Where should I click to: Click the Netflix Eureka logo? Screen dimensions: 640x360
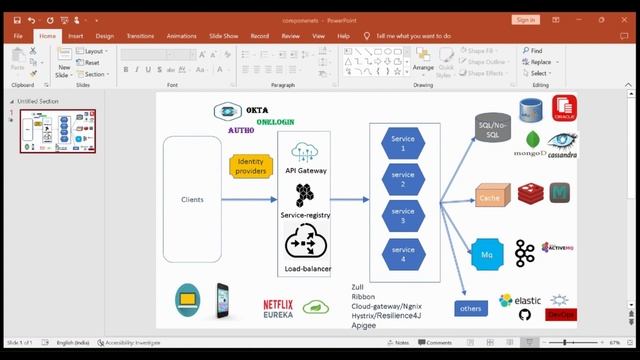[x=278, y=309]
